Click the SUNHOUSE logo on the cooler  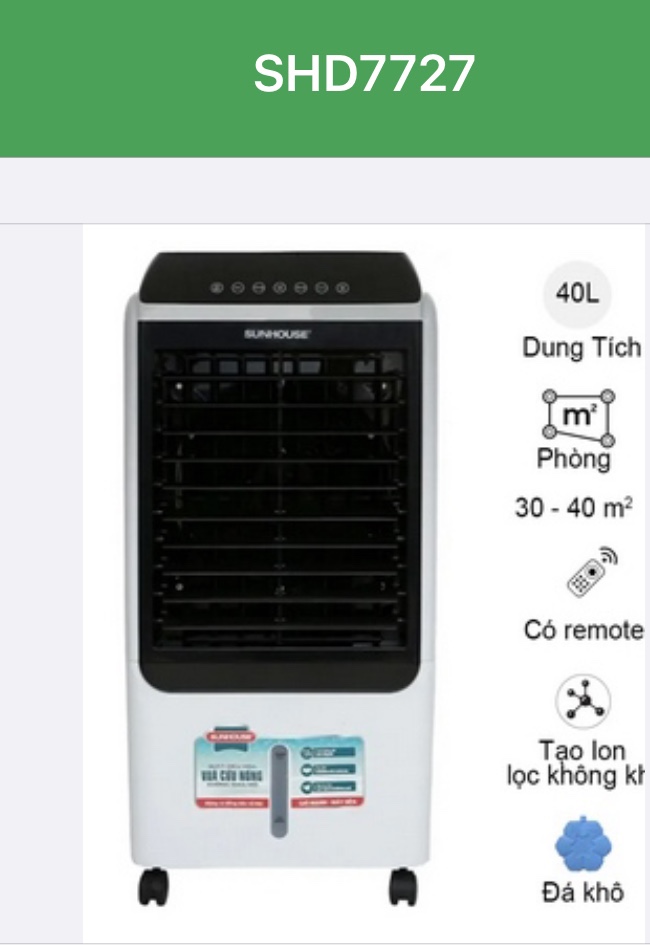click(x=278, y=334)
